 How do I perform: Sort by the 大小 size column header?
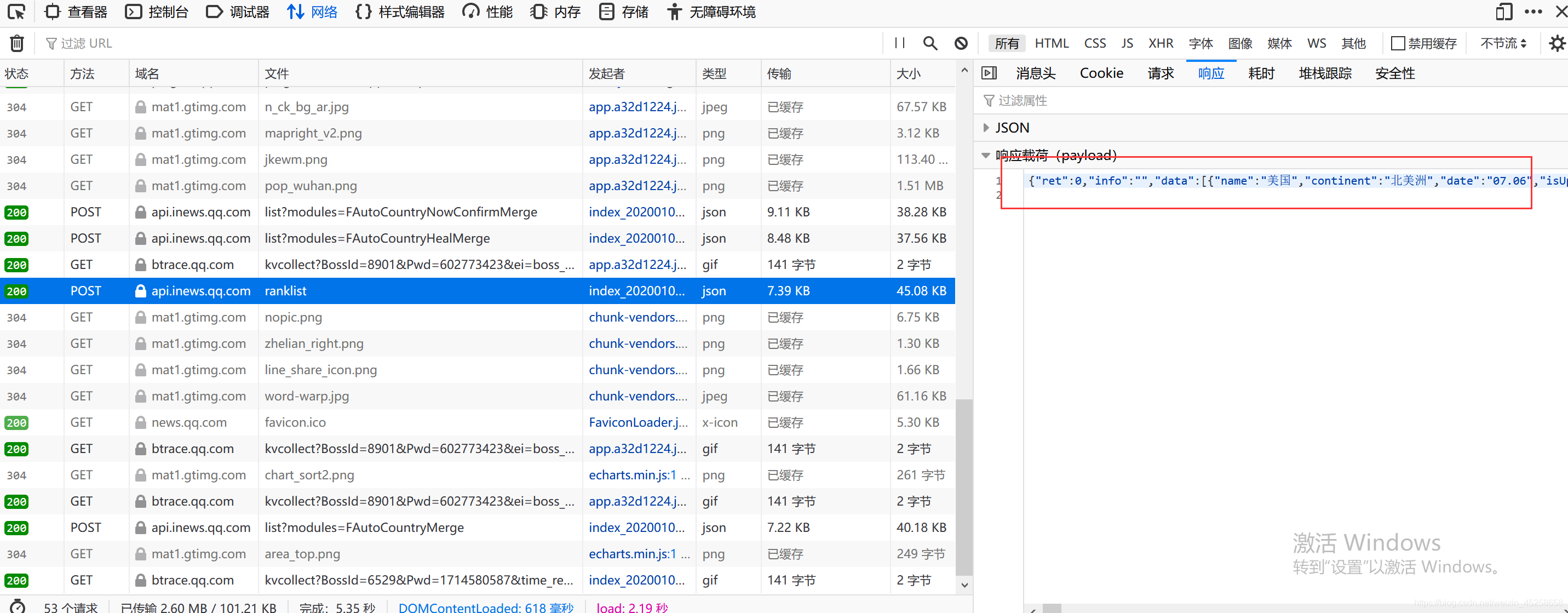922,73
